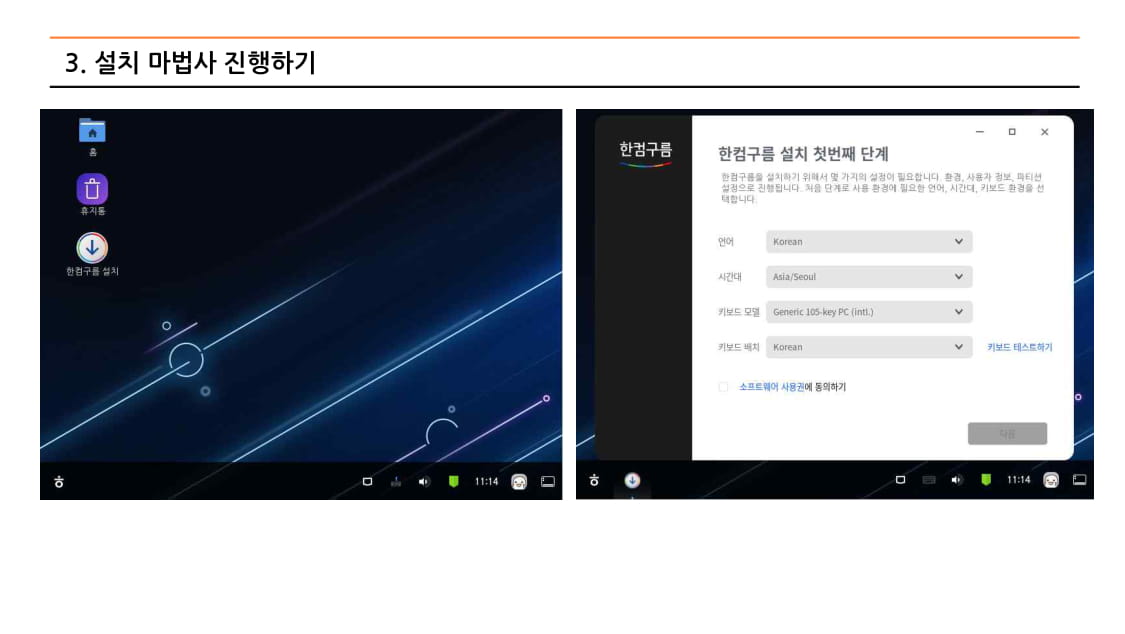The height and width of the screenshot is (634, 1125).
Task: Click the 11:14 clock in left taskbar
Action: tap(486, 482)
